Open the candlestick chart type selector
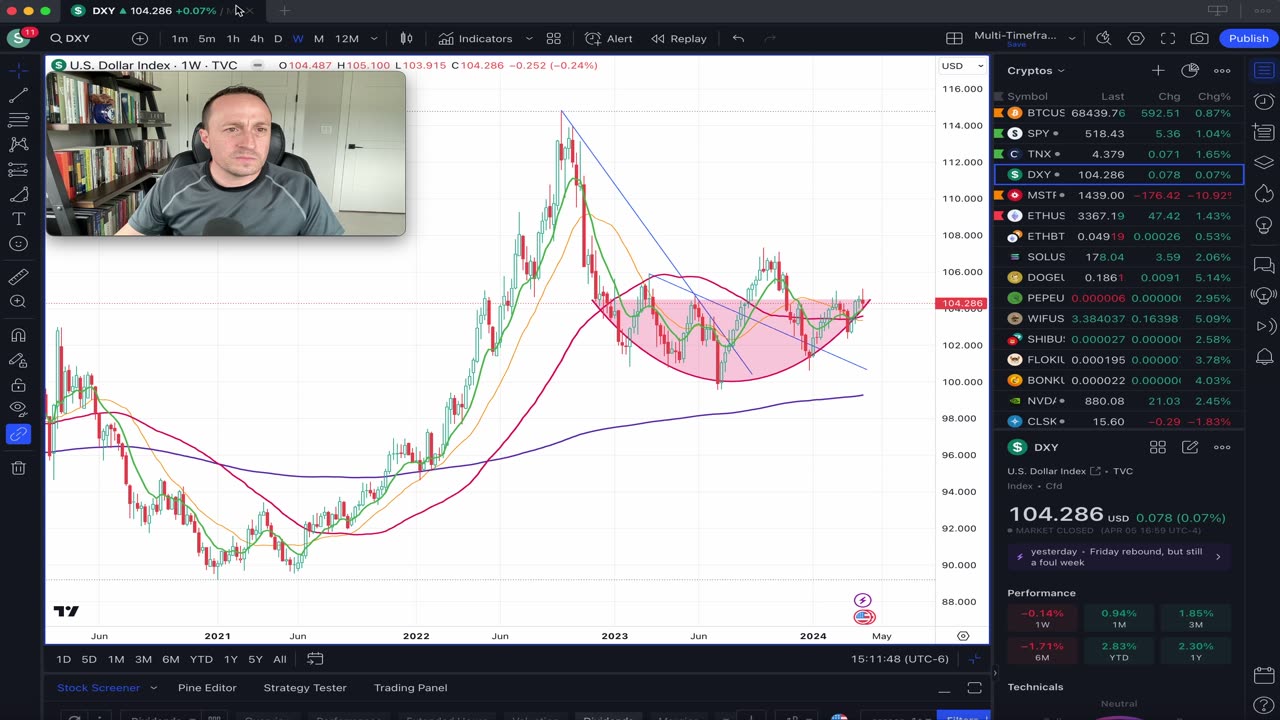 tap(406, 38)
